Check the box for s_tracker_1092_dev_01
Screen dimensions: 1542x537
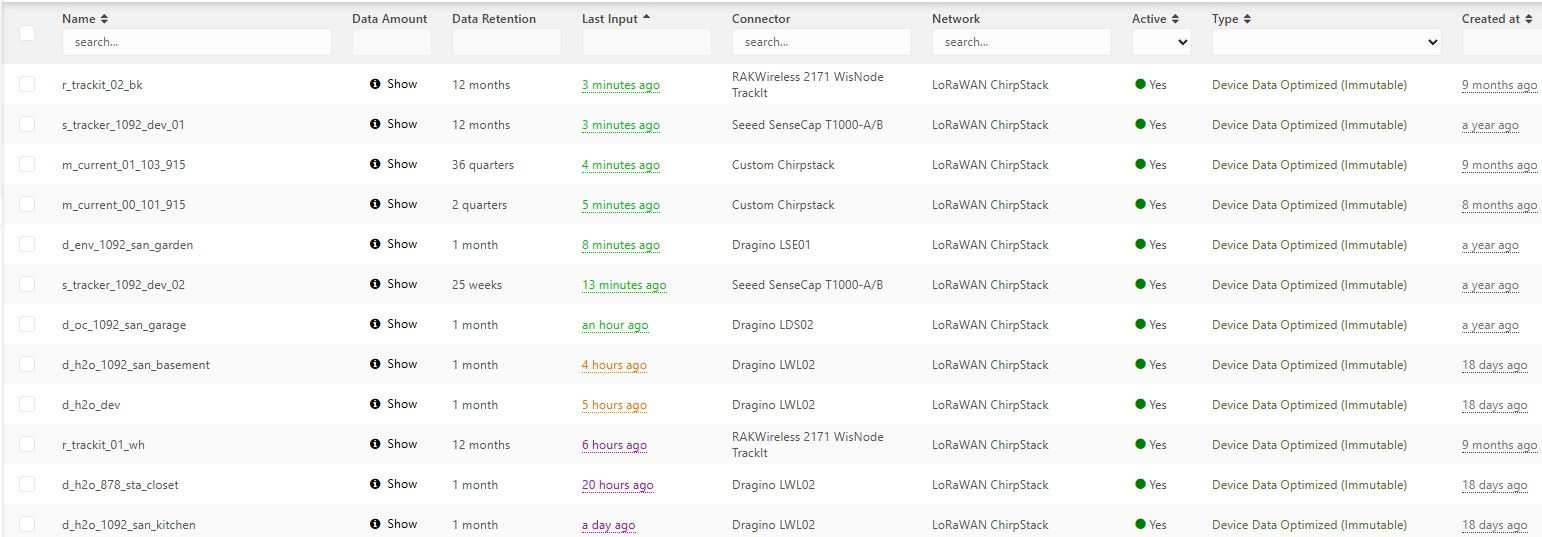point(27,124)
